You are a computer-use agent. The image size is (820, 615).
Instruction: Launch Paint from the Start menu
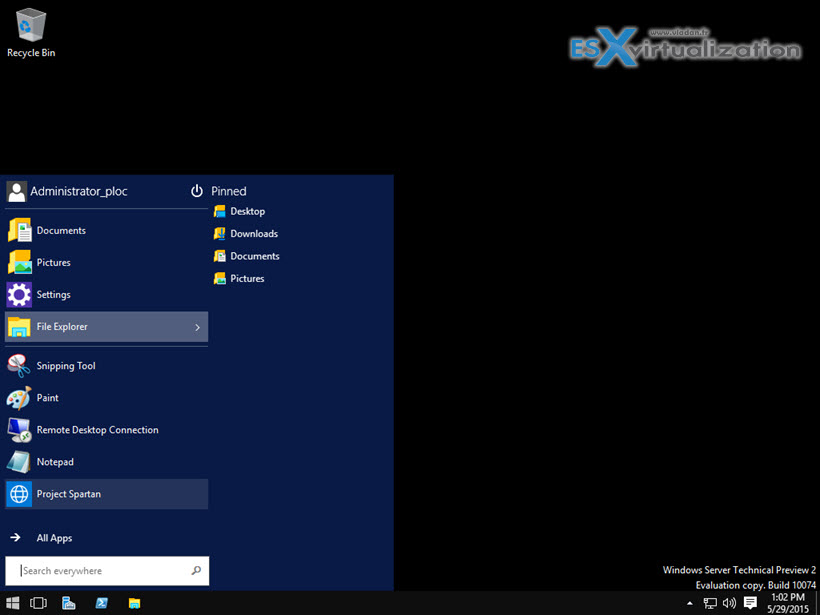coord(107,398)
